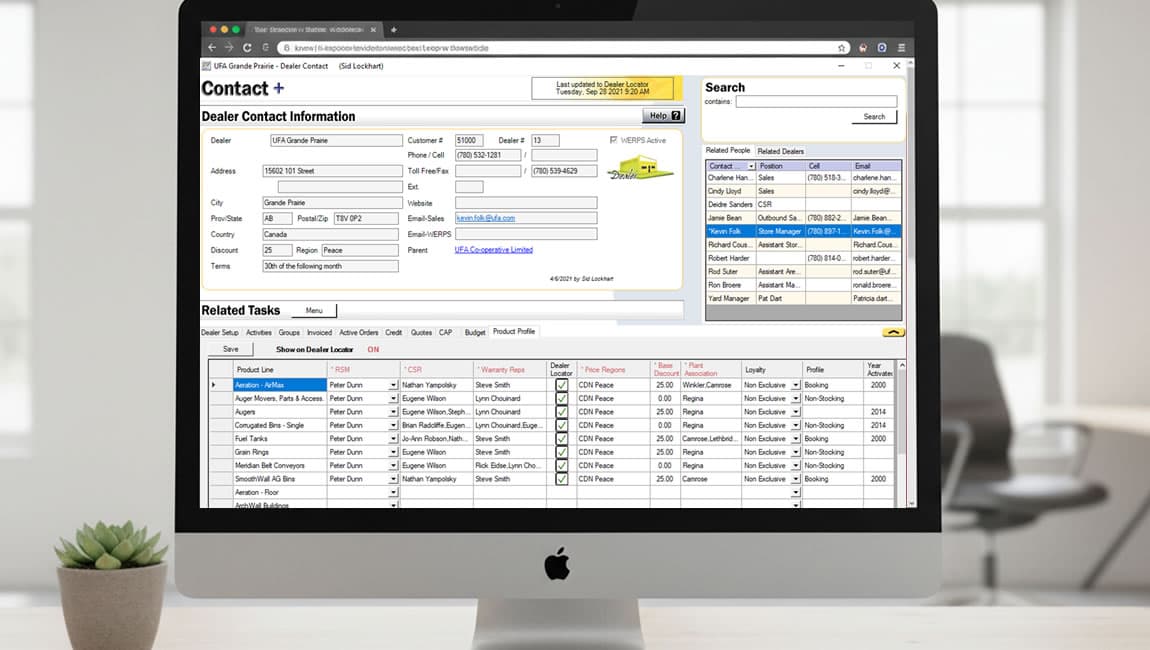The image size is (1150, 650).
Task: Click the browser reload icon
Action: (248, 47)
